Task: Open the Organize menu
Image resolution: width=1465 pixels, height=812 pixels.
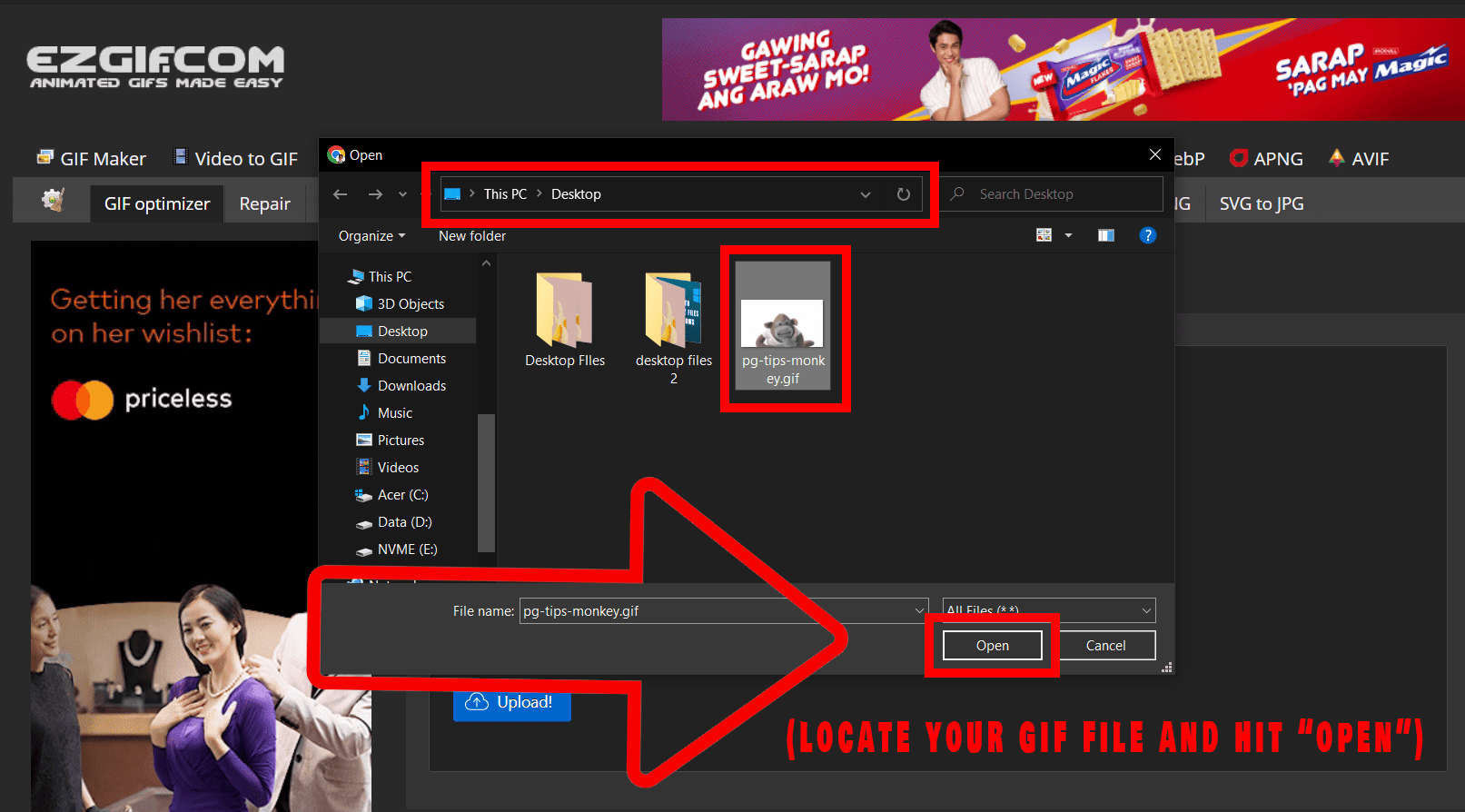Action: 371,236
